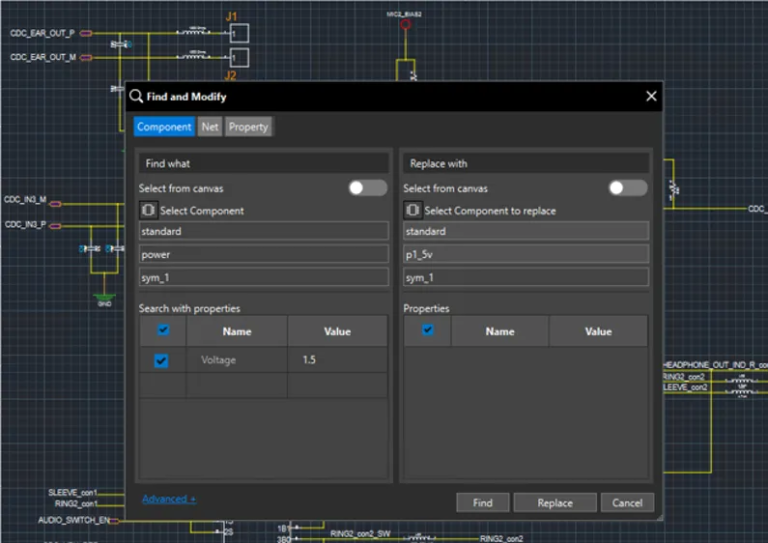Switch to the Net tab
Image resolution: width=768 pixels, height=543 pixels.
tap(210, 127)
